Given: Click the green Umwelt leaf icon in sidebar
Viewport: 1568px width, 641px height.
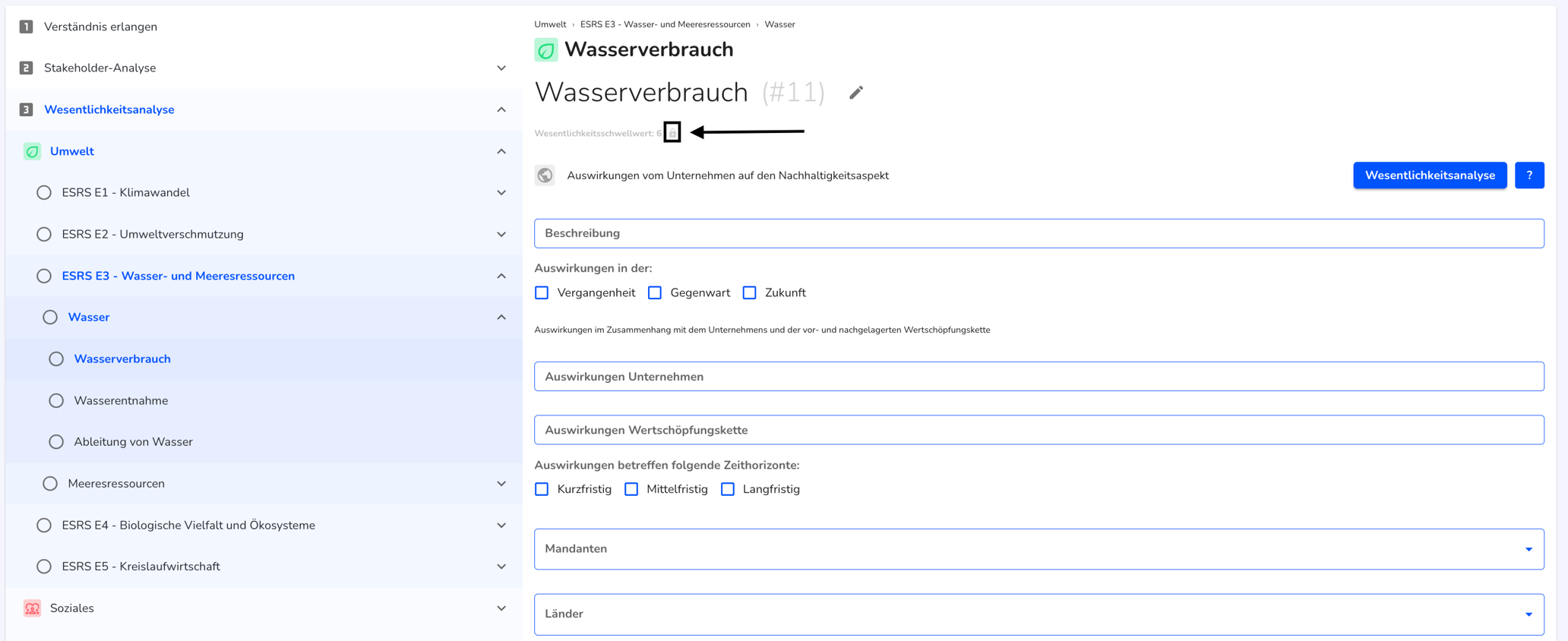Looking at the screenshot, I should [x=32, y=151].
